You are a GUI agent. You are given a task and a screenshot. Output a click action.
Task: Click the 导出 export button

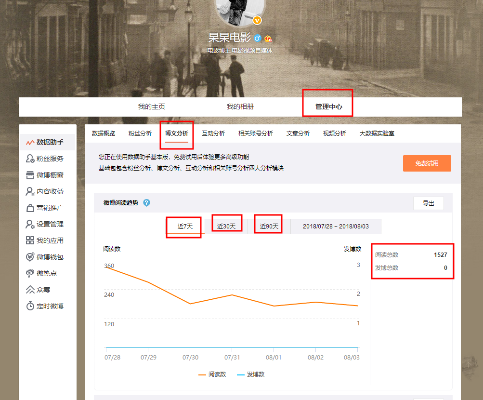coord(428,203)
